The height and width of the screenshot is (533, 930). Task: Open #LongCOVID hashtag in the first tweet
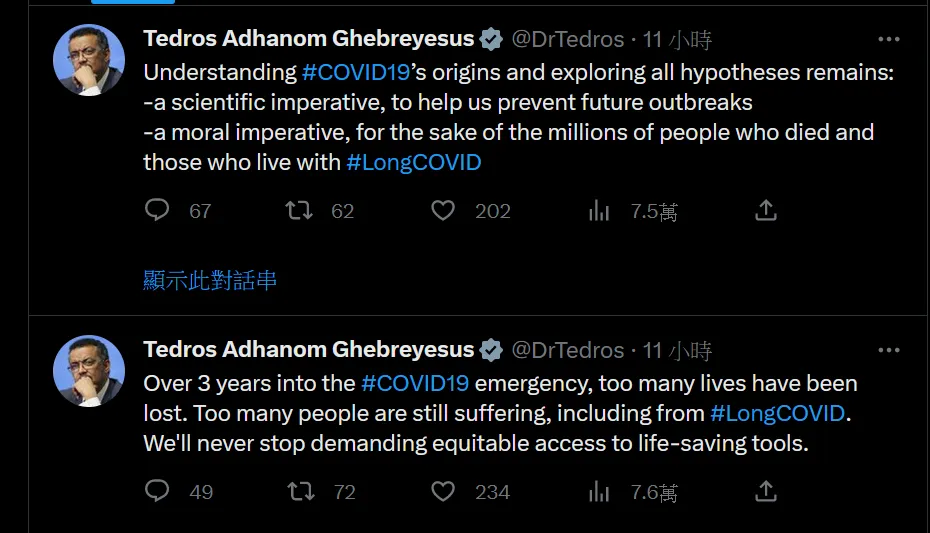pyautogui.click(x=414, y=162)
